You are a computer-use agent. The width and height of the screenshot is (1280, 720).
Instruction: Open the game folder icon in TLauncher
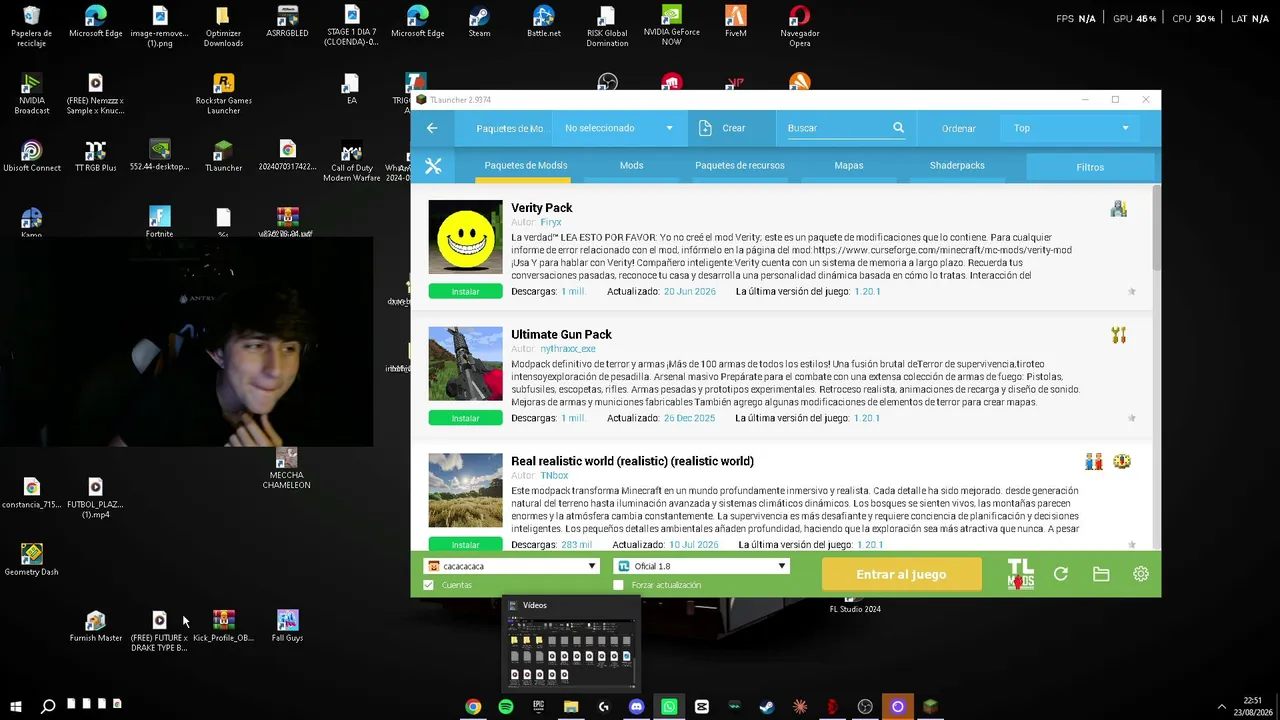(x=1101, y=574)
